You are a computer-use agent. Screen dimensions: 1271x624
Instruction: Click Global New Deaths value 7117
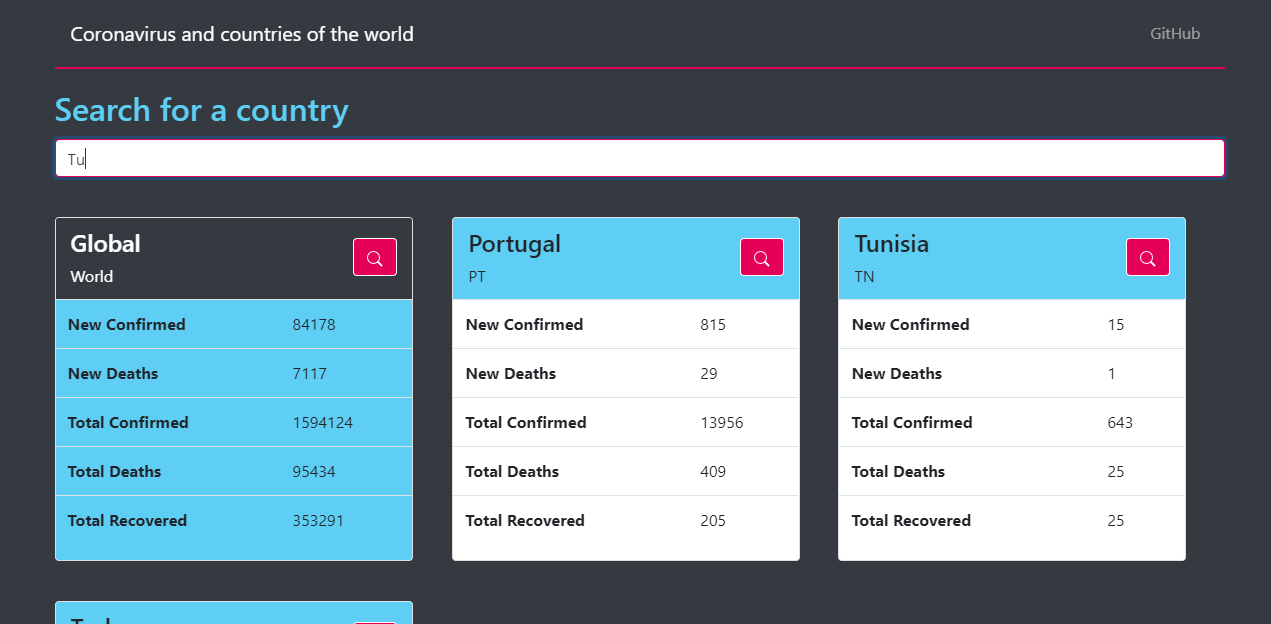coord(310,374)
